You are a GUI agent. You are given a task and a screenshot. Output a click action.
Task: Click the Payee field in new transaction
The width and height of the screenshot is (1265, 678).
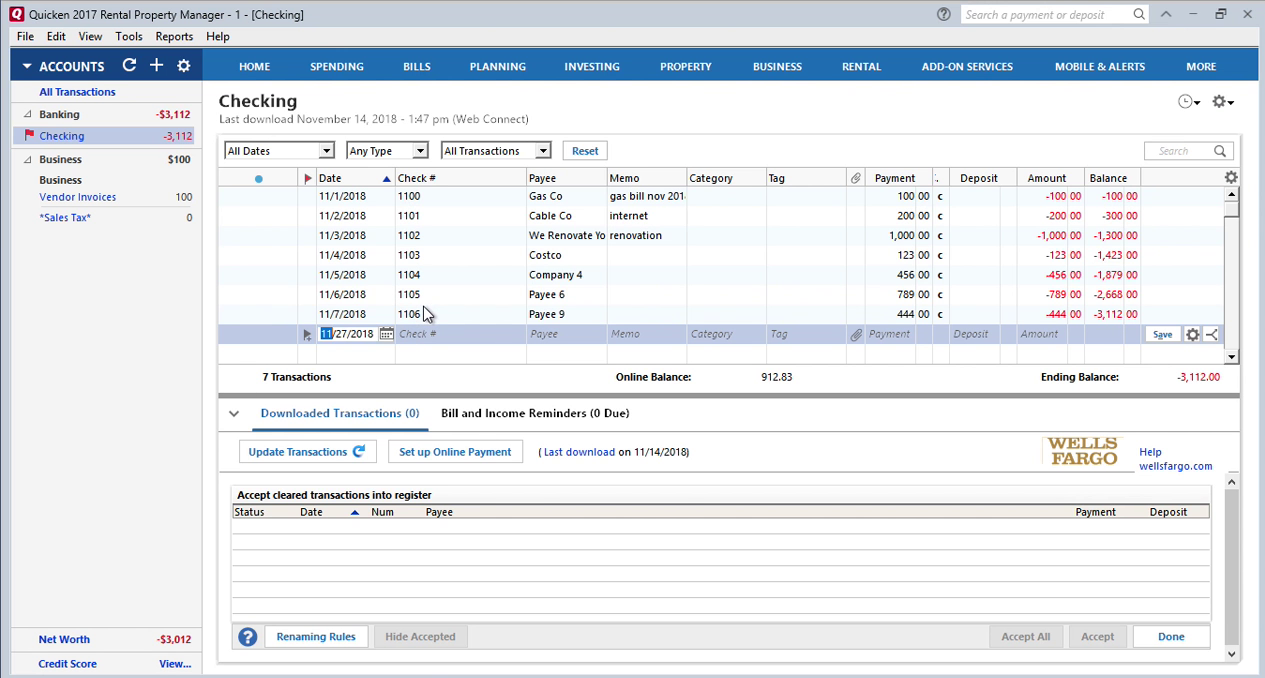point(566,334)
